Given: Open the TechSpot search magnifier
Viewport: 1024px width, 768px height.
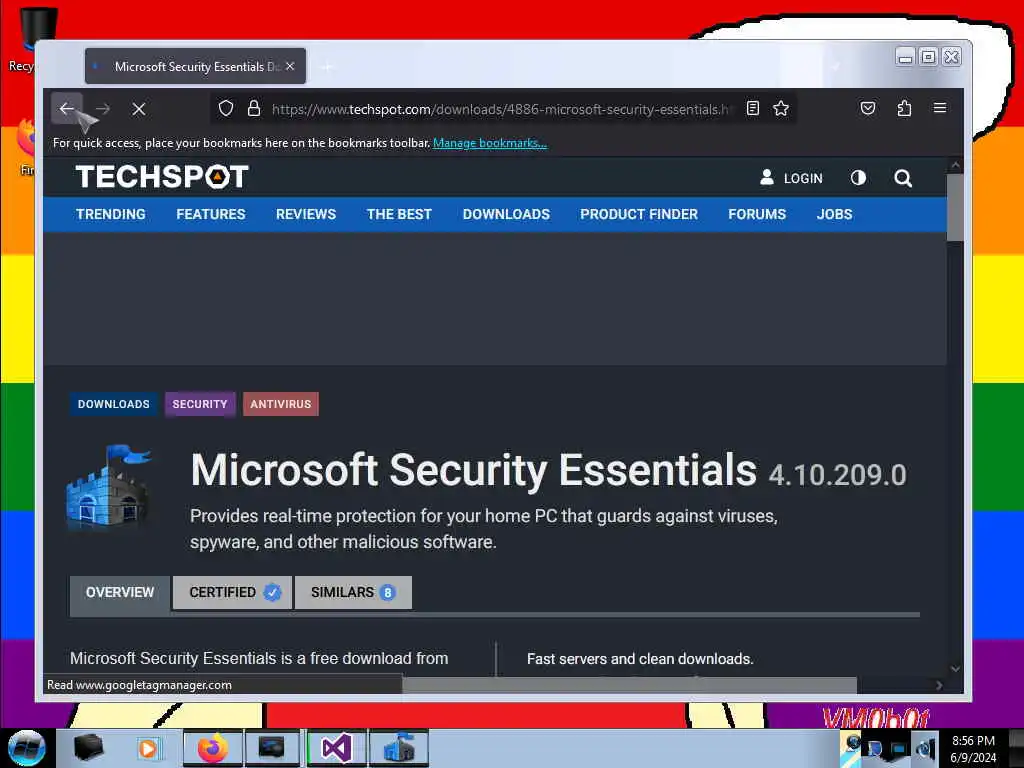Looking at the screenshot, I should [903, 178].
